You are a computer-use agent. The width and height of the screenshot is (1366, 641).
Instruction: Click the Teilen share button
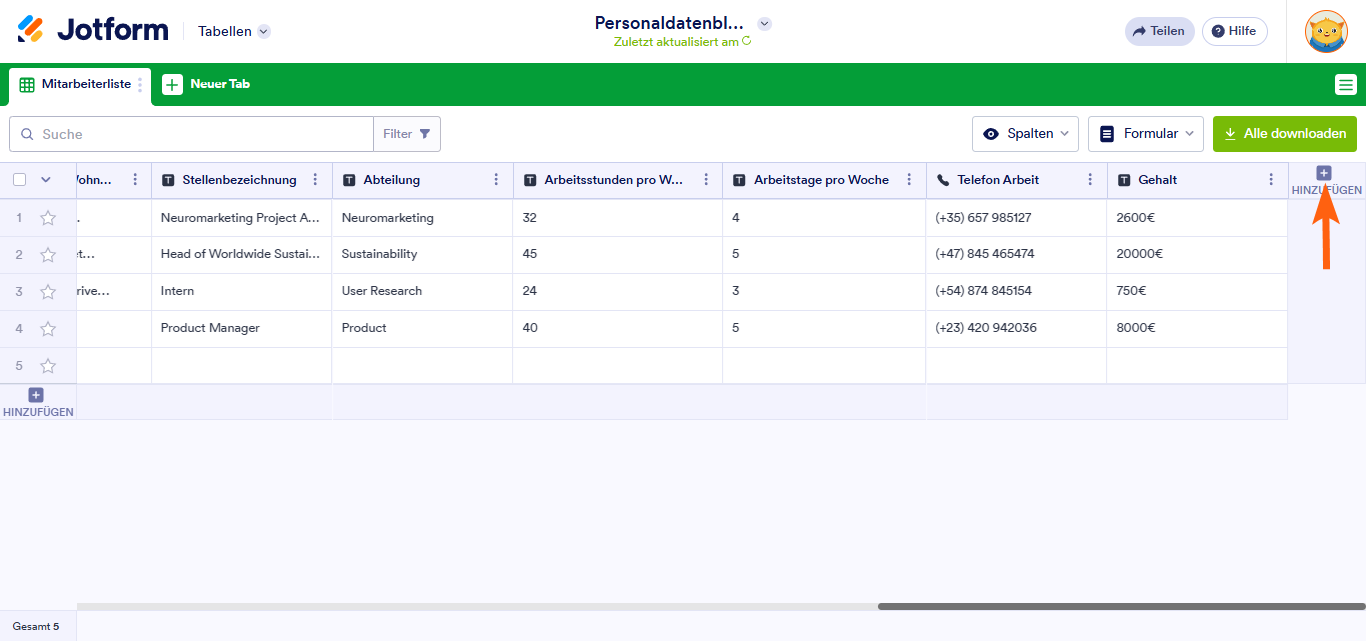pos(1159,31)
